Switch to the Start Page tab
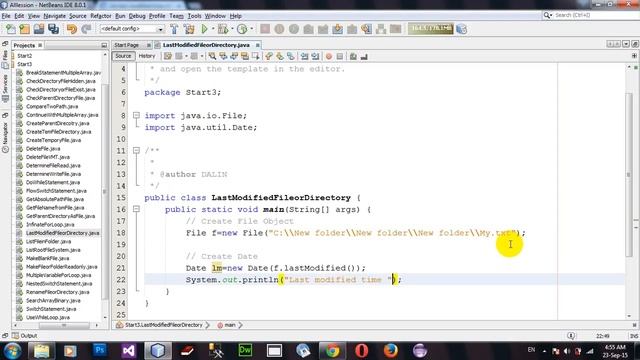Viewport: 640px width, 360px height. (127, 45)
